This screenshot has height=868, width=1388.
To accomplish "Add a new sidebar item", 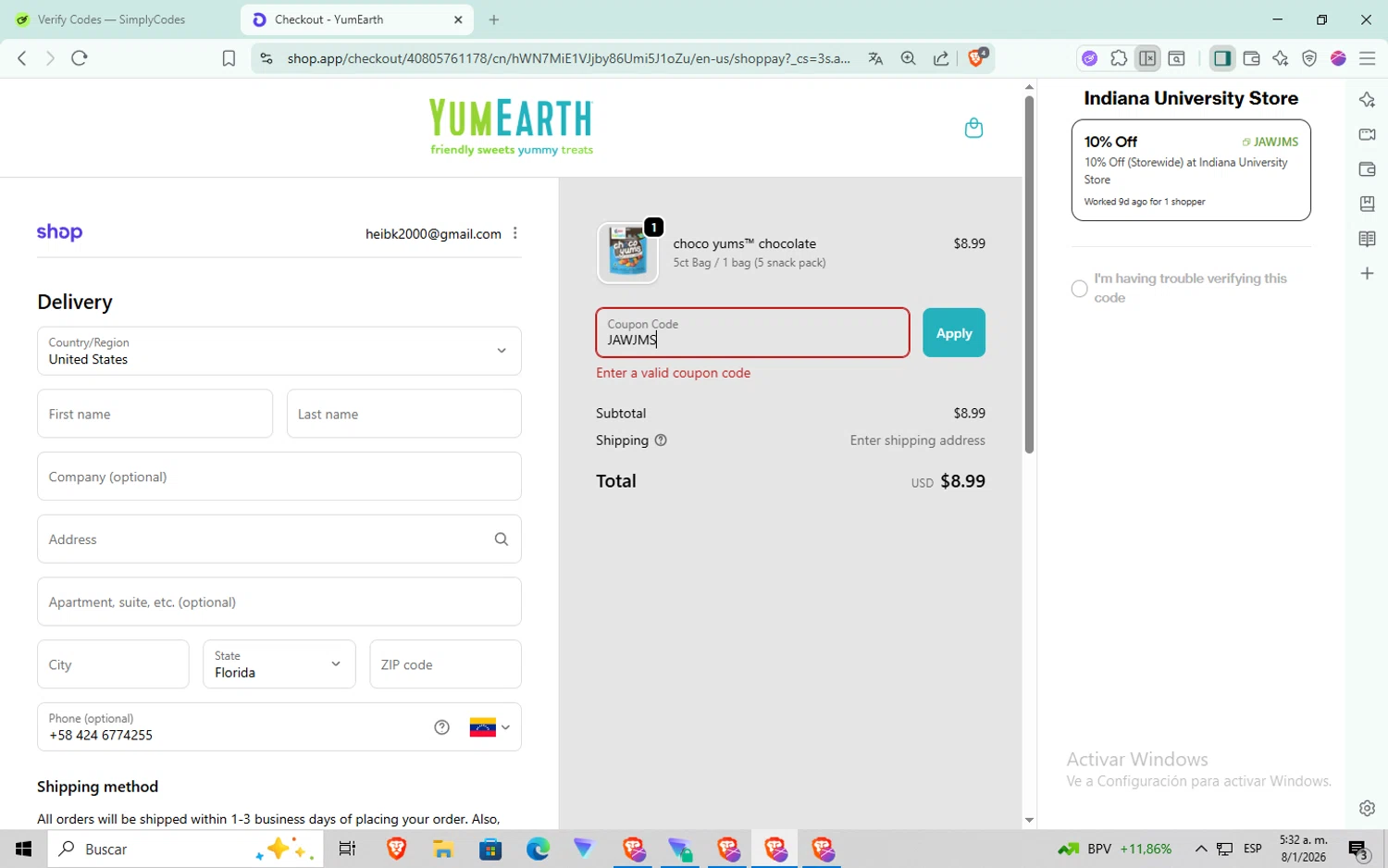I will coord(1367,274).
